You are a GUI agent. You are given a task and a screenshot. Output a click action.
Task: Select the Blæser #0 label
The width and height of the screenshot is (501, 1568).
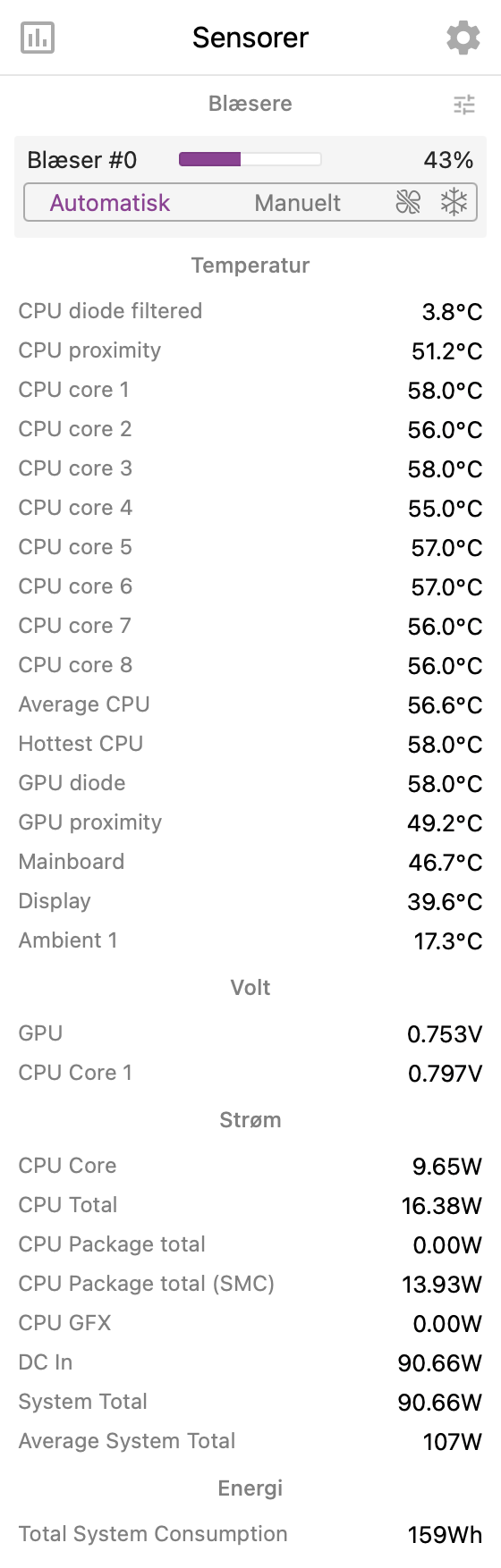coord(82,160)
